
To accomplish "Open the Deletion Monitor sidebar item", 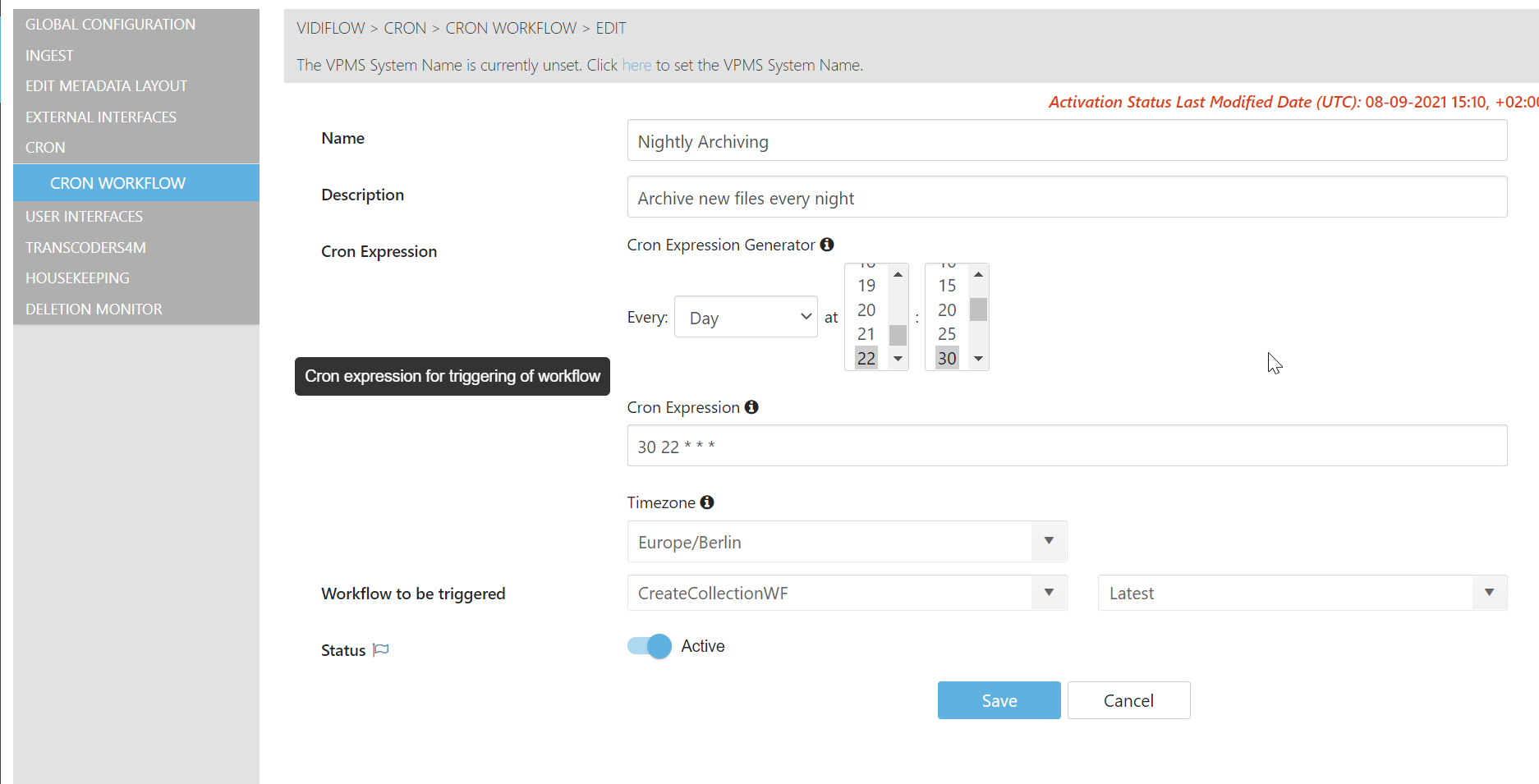I will pos(94,309).
